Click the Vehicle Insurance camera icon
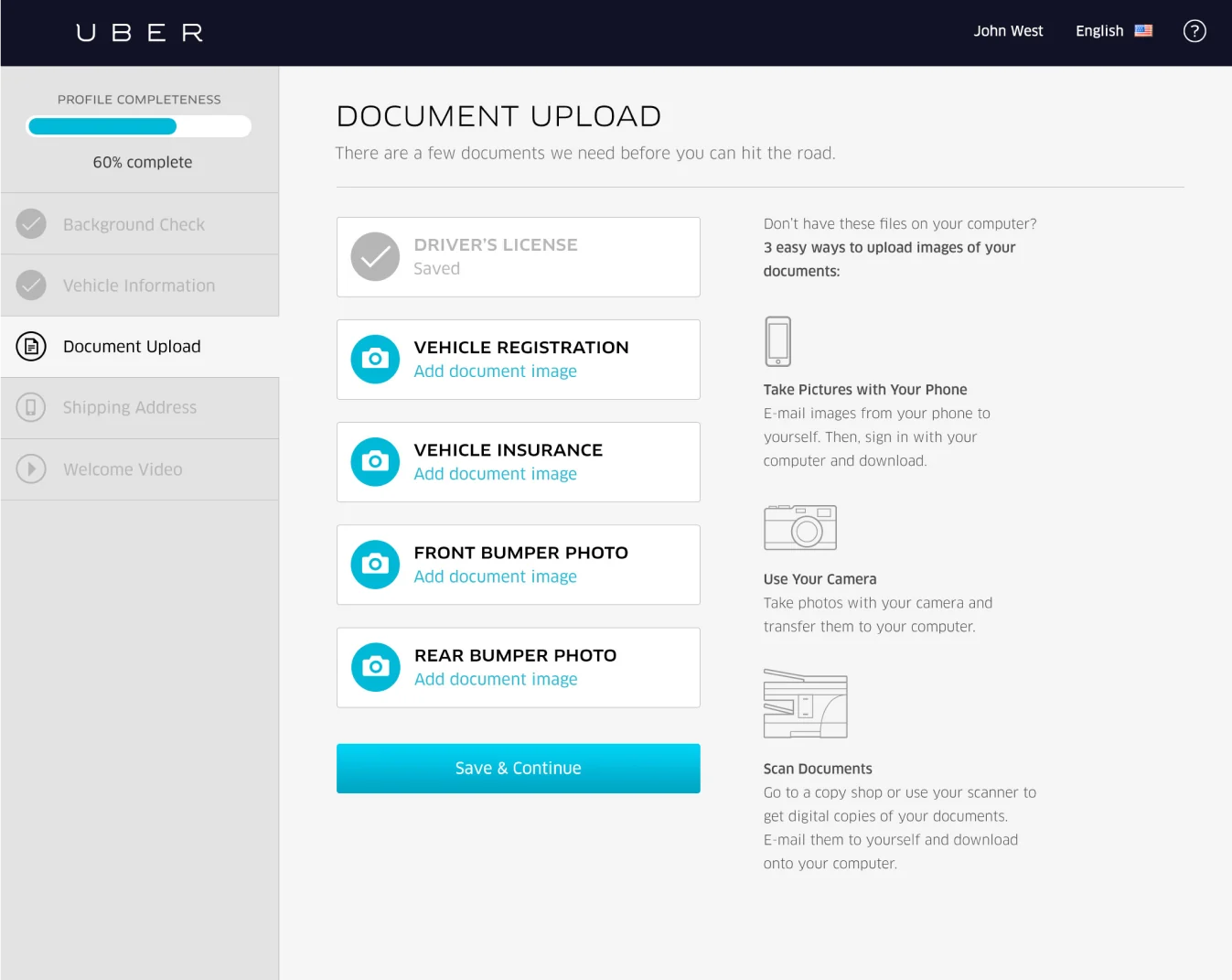The width and height of the screenshot is (1232, 980). (x=375, y=462)
